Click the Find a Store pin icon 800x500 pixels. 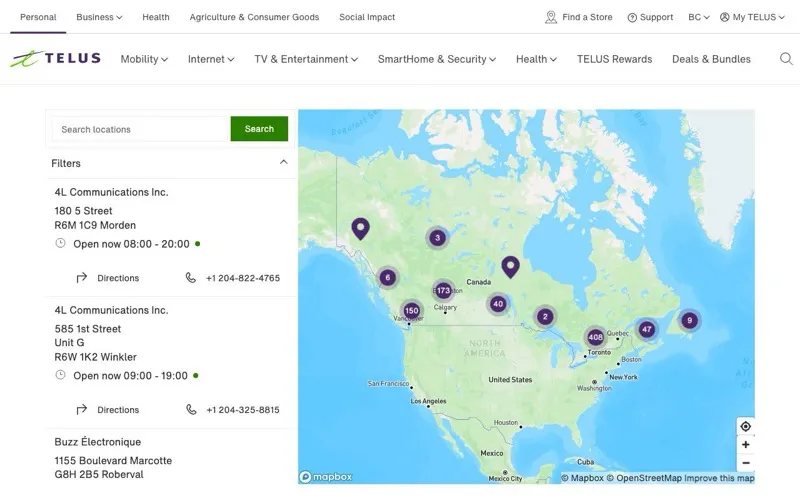point(551,17)
